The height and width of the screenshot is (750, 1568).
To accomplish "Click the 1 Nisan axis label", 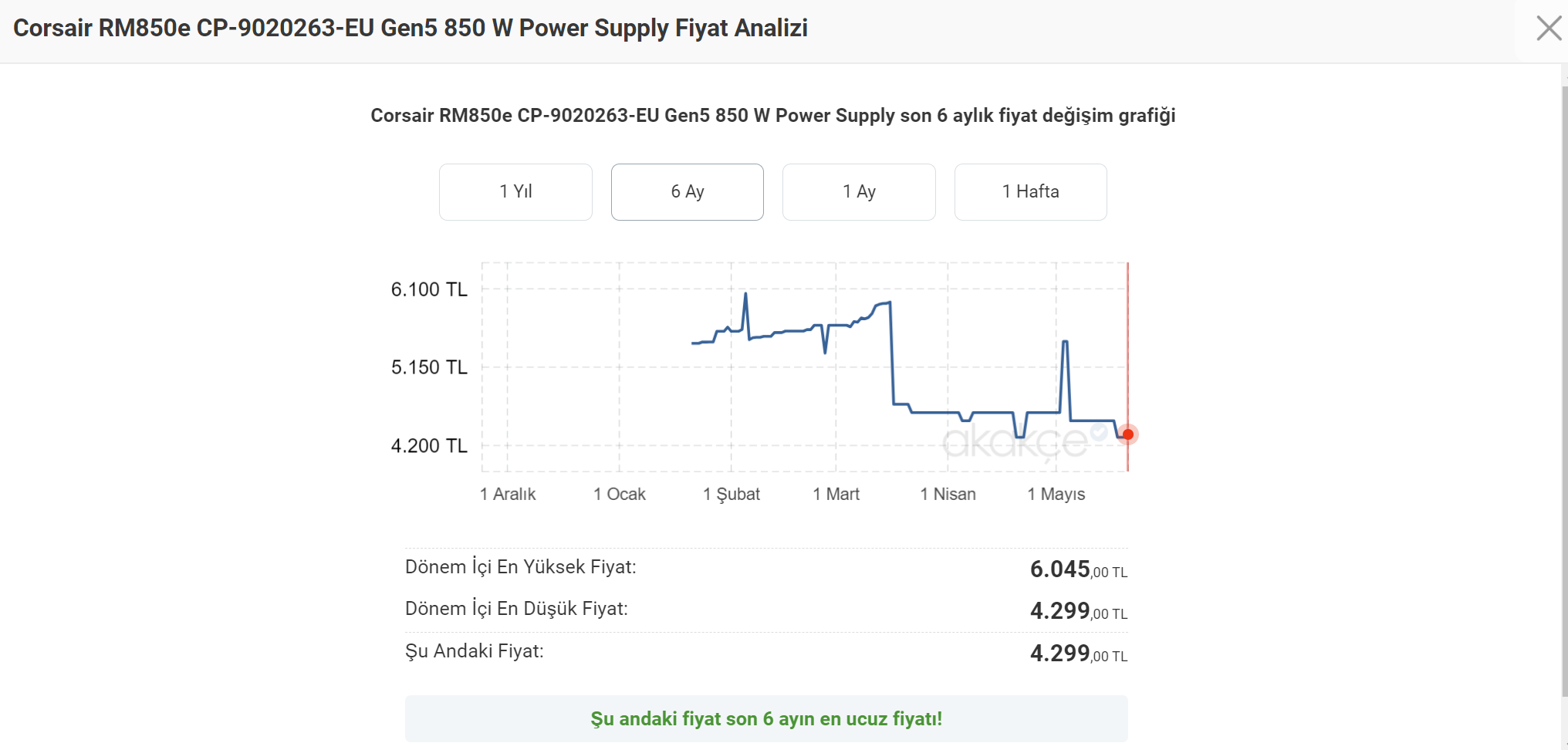I will click(x=948, y=494).
